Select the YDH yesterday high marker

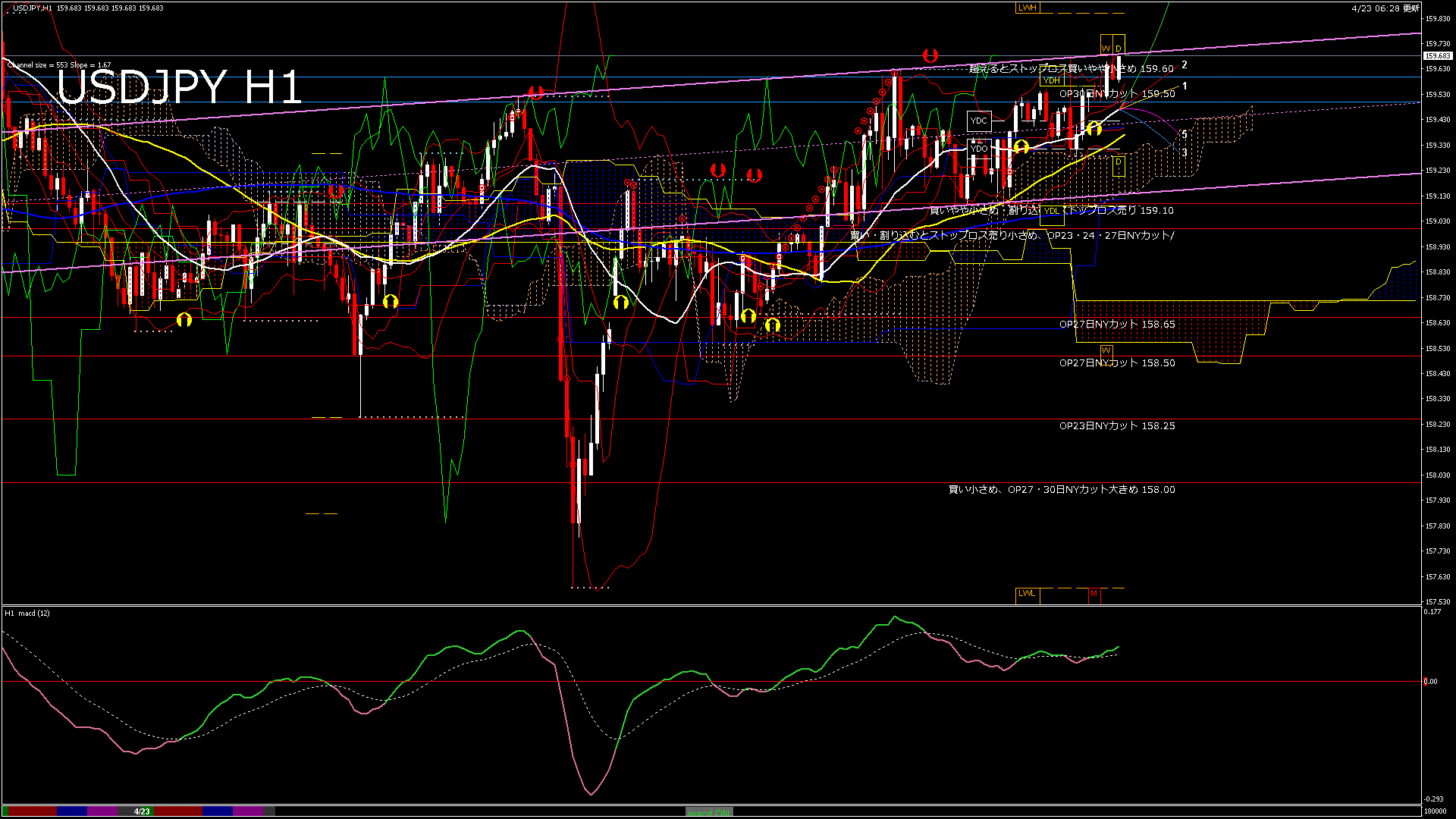click(x=1051, y=80)
